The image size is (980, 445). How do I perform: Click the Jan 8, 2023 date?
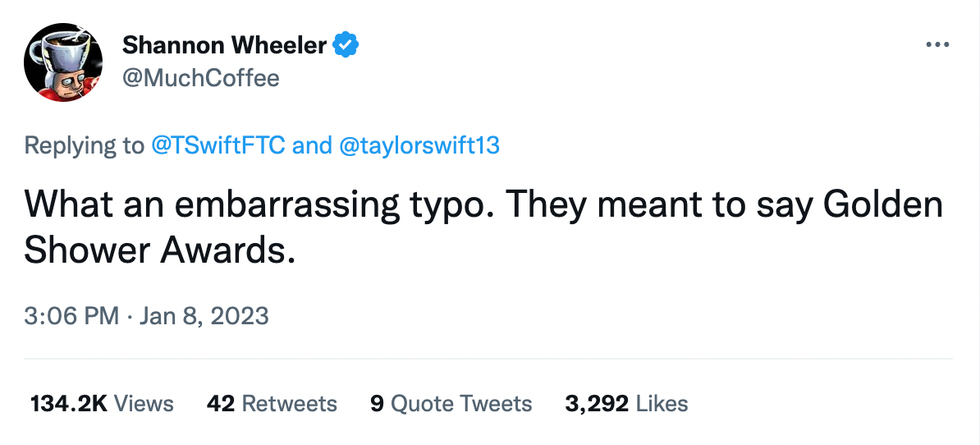point(204,316)
